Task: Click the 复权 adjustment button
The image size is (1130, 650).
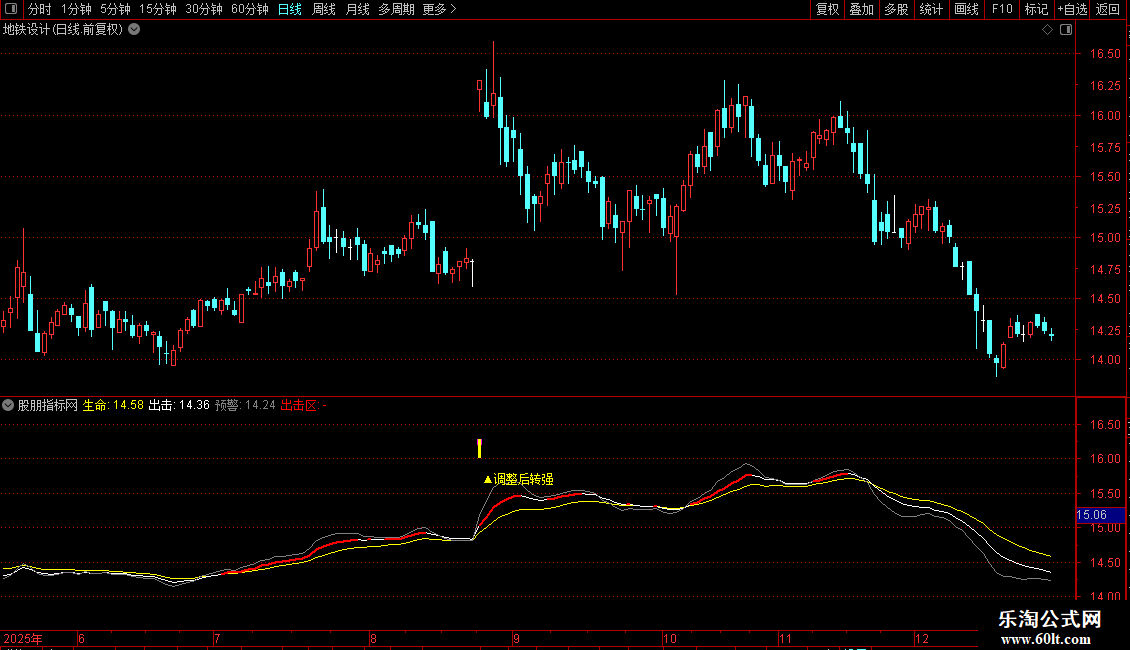Action: pos(827,9)
